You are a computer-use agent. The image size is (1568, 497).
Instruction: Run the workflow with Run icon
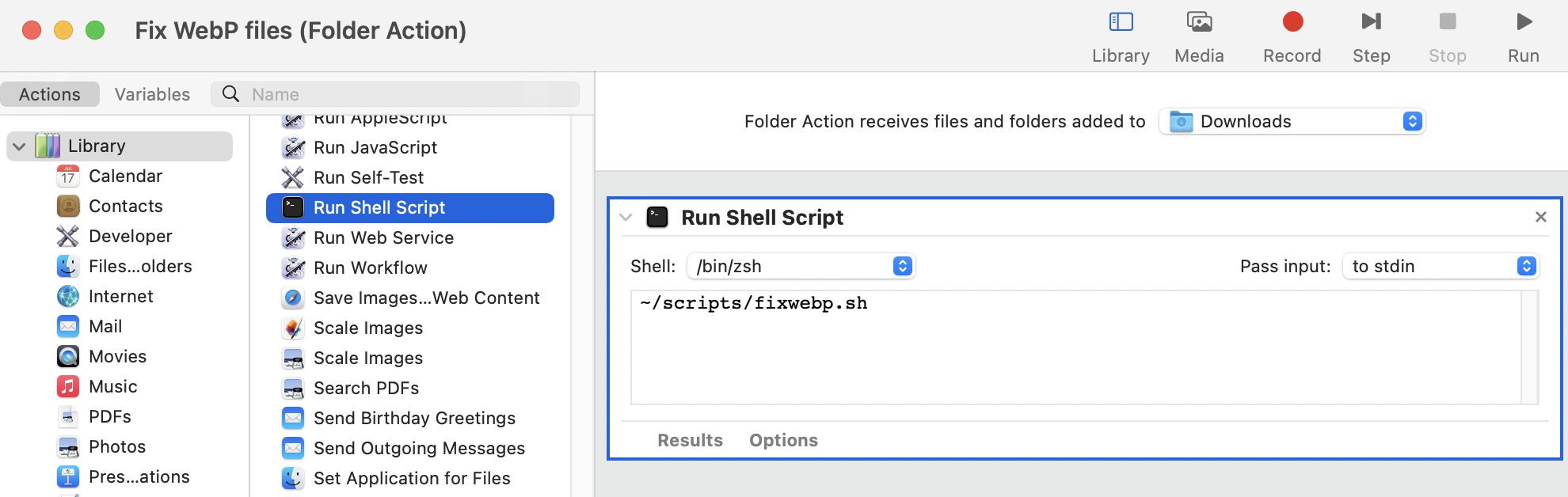coord(1523,22)
